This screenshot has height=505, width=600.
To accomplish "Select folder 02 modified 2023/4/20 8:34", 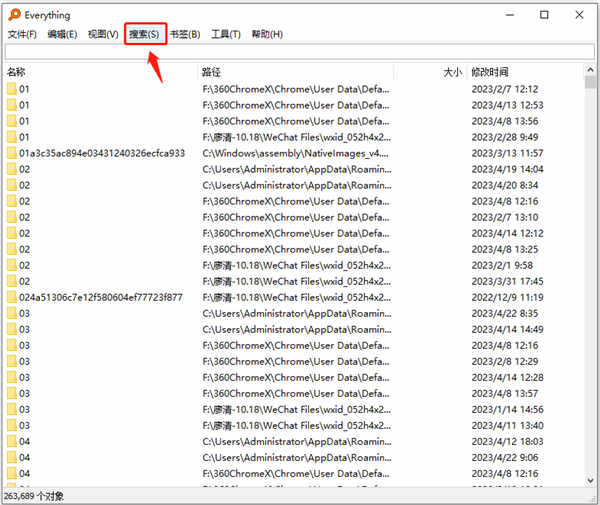I will [18, 185].
